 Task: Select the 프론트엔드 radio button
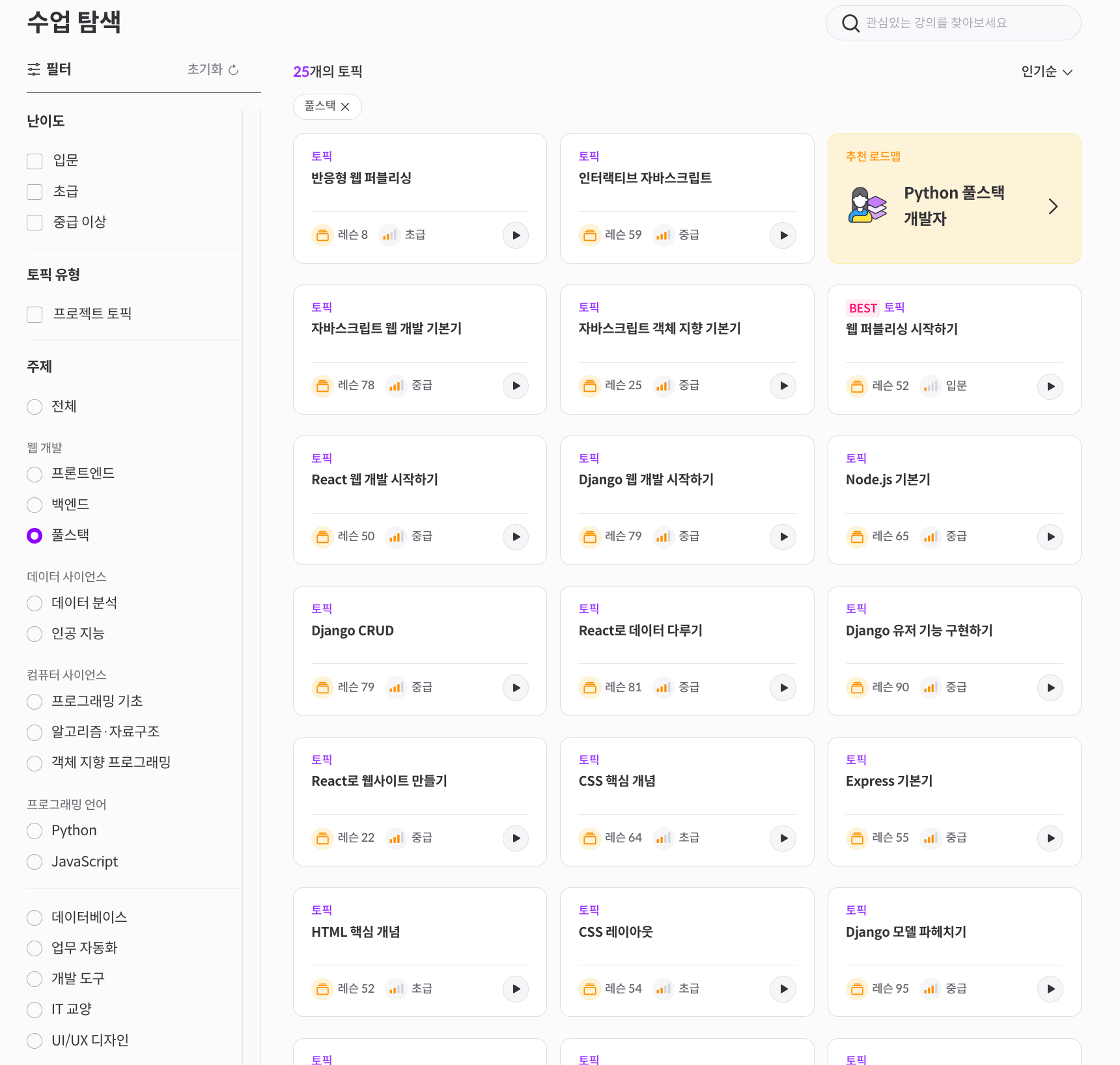(35, 475)
